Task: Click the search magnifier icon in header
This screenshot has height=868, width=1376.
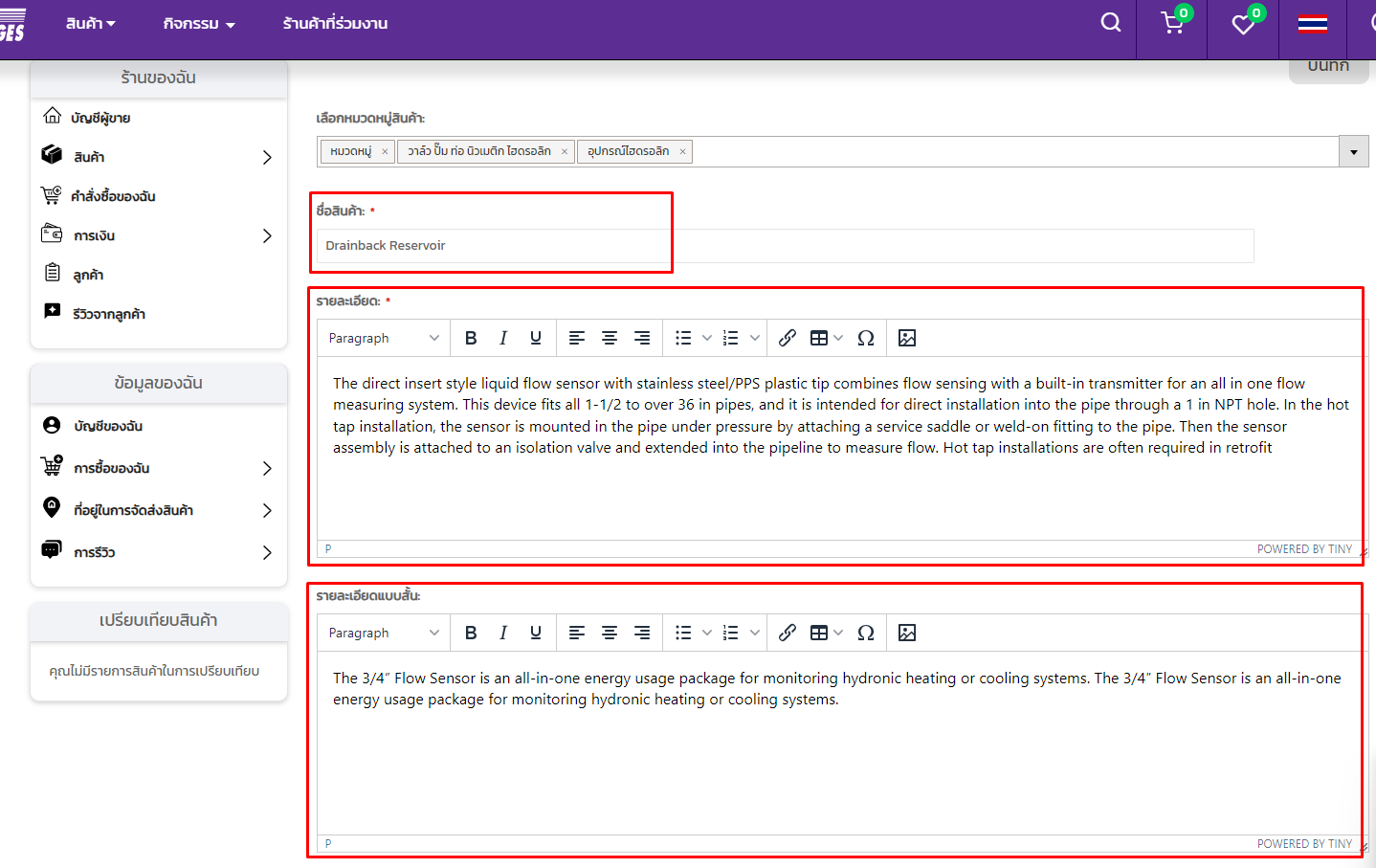Action: pyautogui.click(x=1110, y=23)
